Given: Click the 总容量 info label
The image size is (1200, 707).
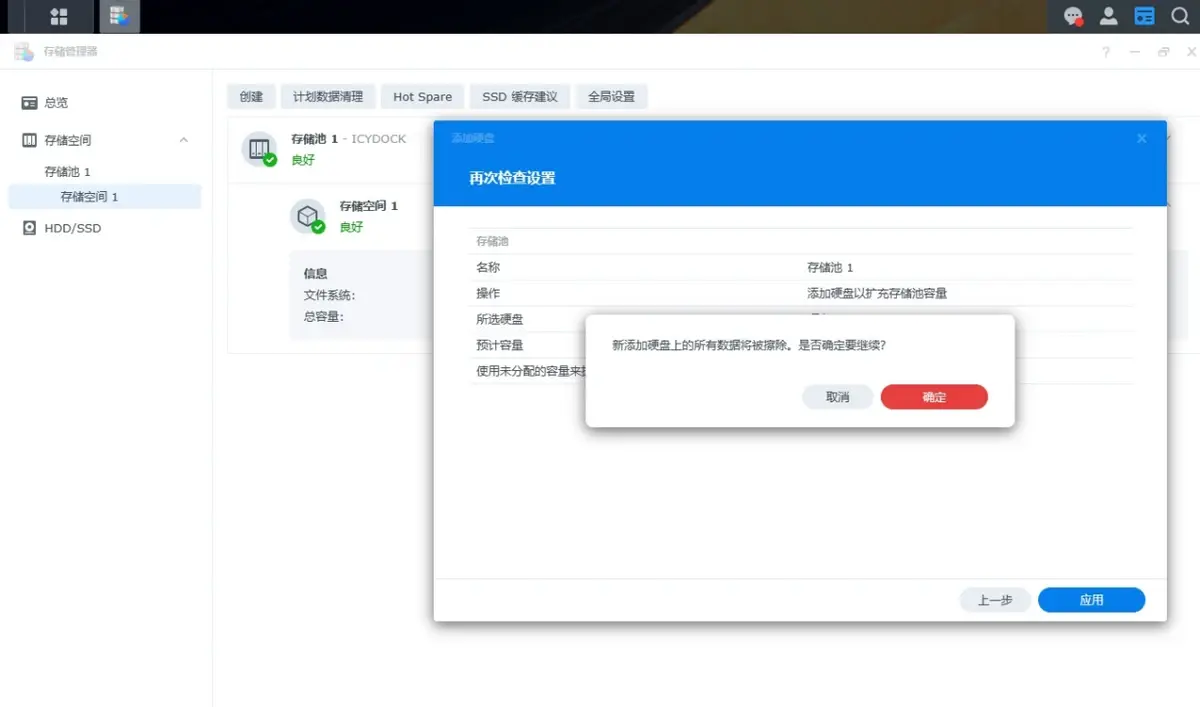Looking at the screenshot, I should [324, 316].
